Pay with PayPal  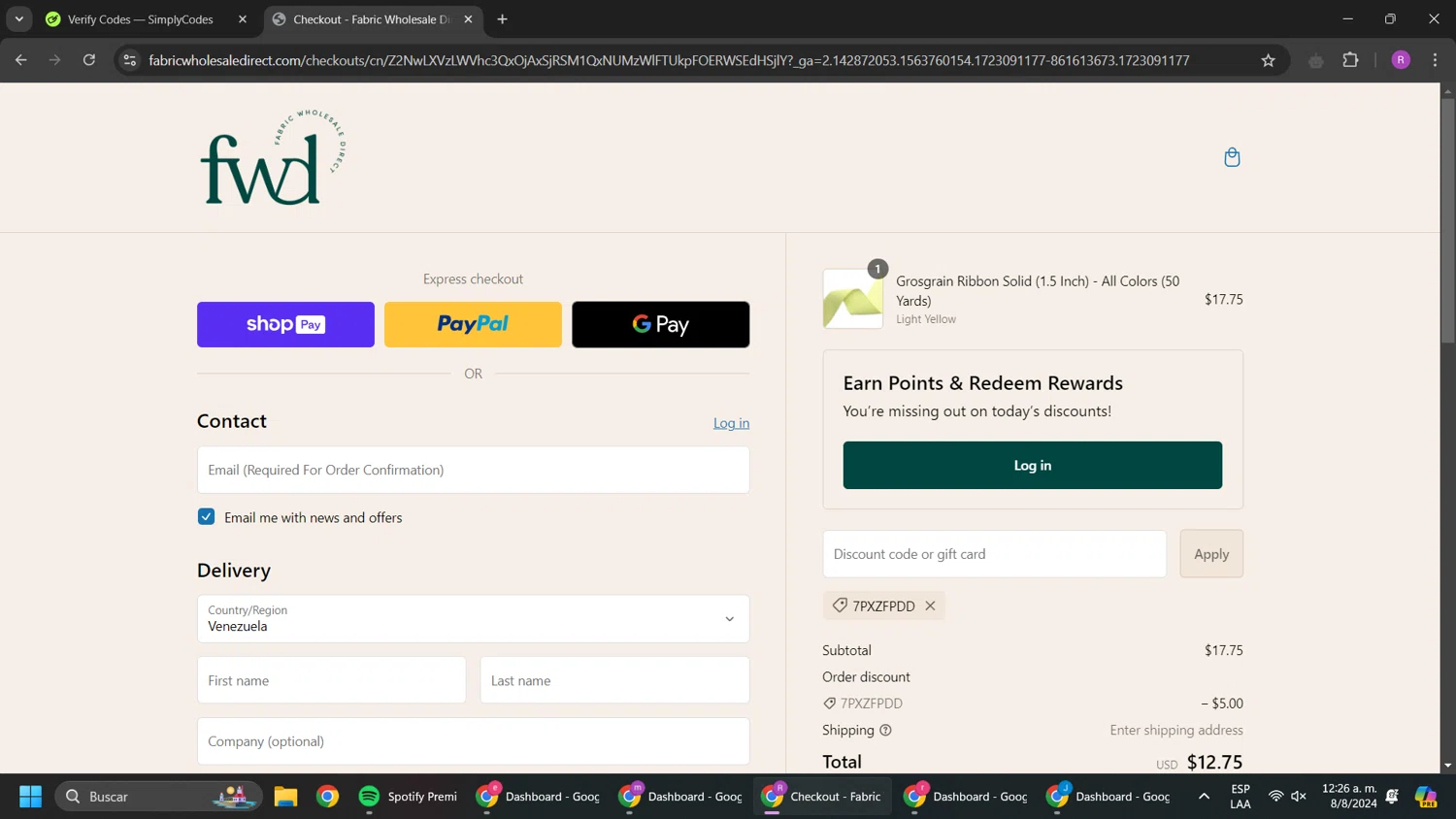coord(473,324)
